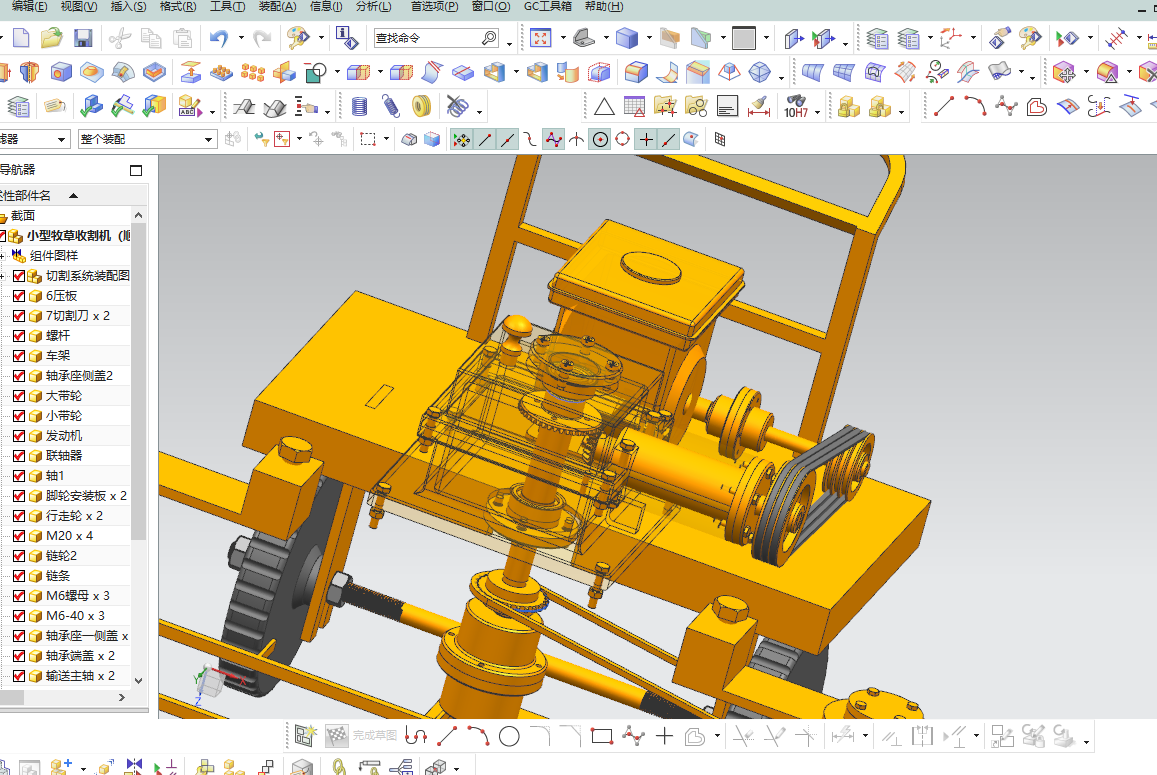Uncheck the 7切割刀 x 2 checkbox
Screen dimensions: 1157x775
coord(19,316)
